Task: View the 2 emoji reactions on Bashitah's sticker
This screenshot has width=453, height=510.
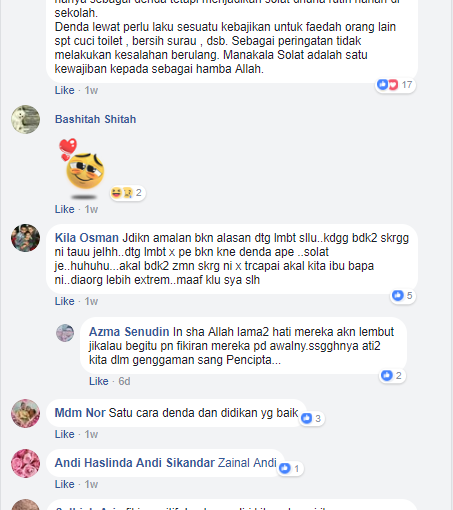Action: coord(128,193)
